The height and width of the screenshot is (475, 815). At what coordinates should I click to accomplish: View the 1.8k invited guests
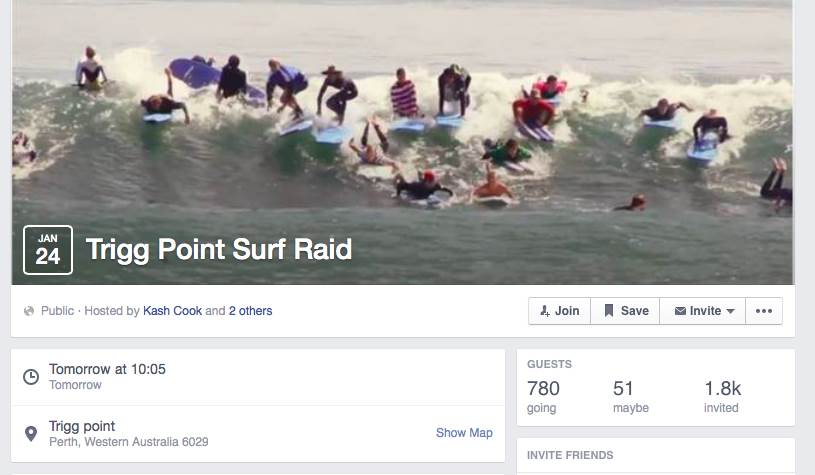click(722, 396)
